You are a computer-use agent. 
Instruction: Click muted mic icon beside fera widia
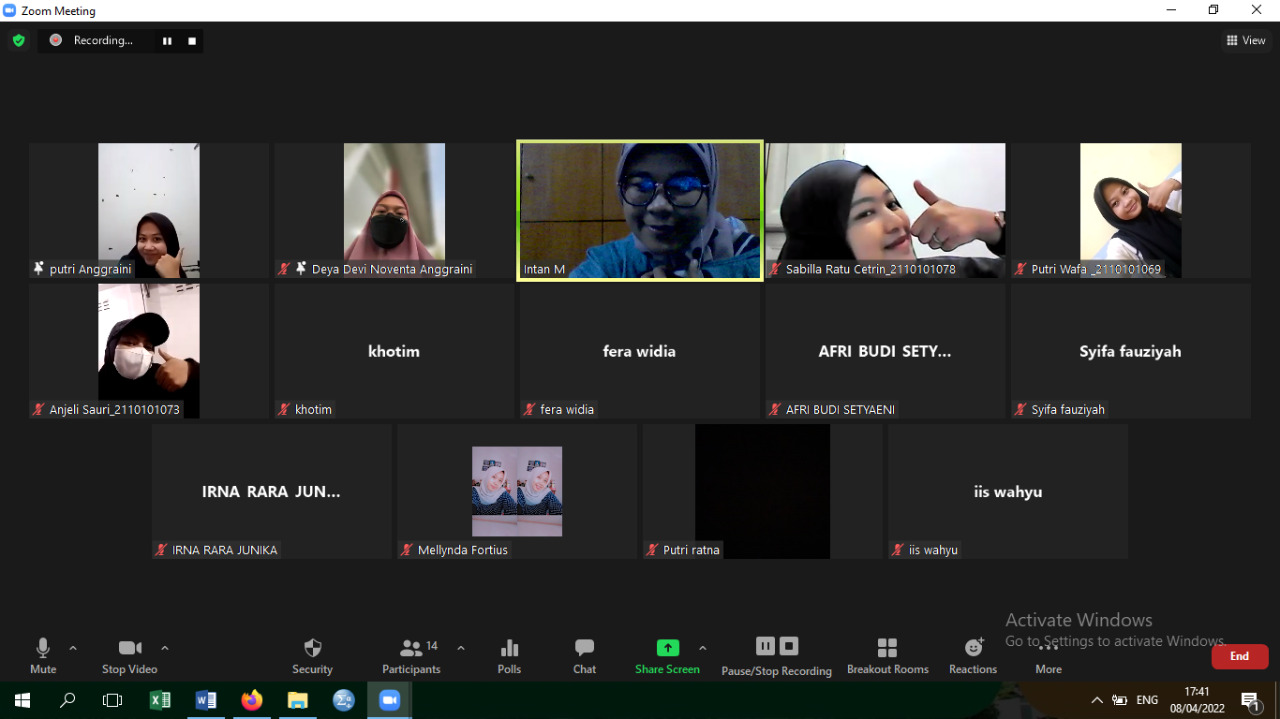(x=530, y=409)
